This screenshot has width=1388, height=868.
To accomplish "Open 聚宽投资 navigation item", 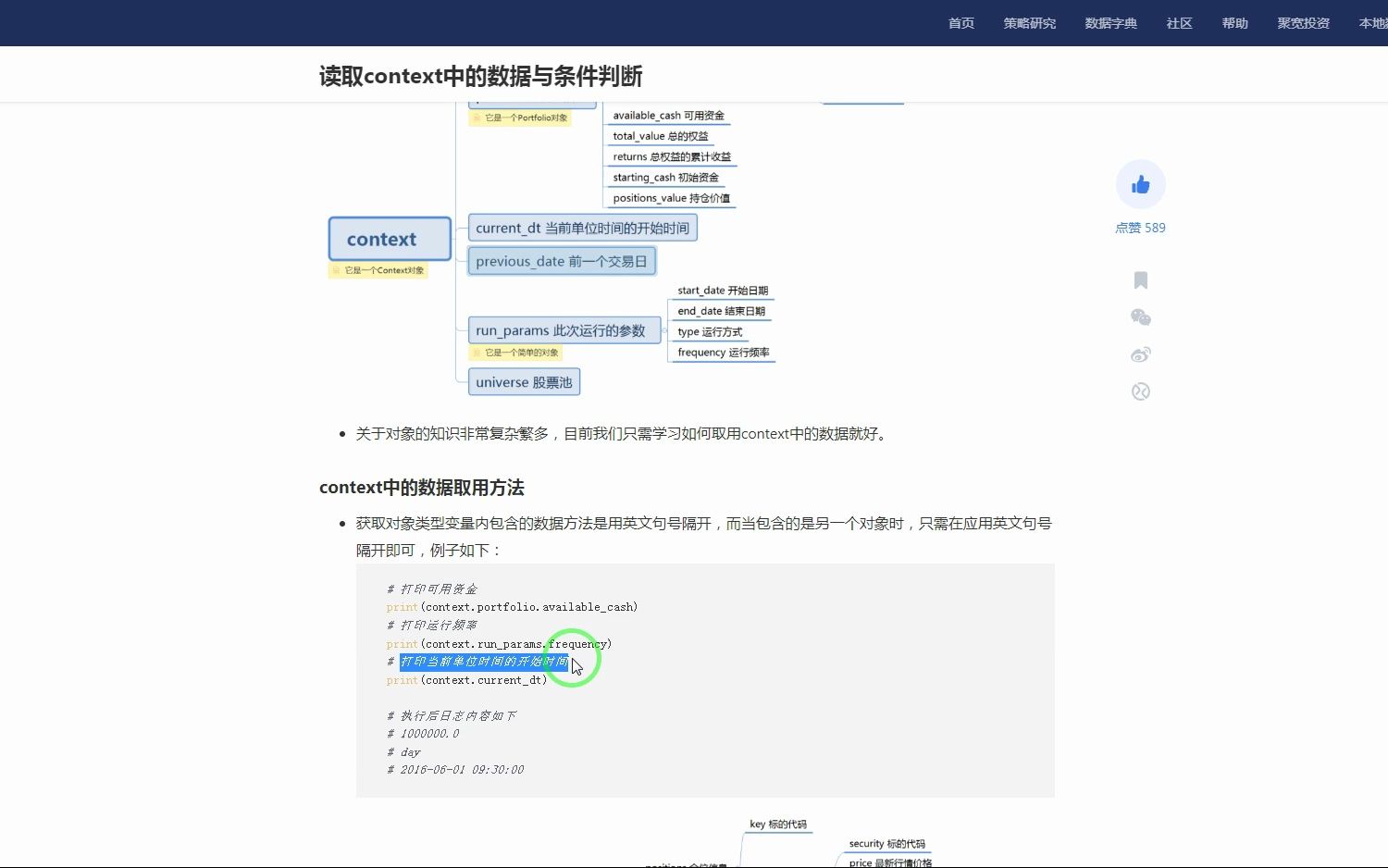I will click(1304, 23).
